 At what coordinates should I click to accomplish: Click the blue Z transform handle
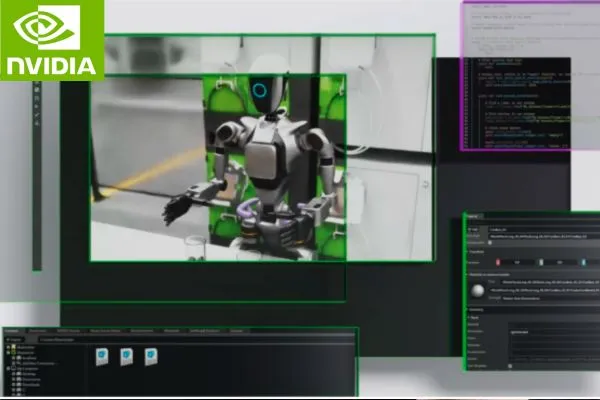point(584,263)
